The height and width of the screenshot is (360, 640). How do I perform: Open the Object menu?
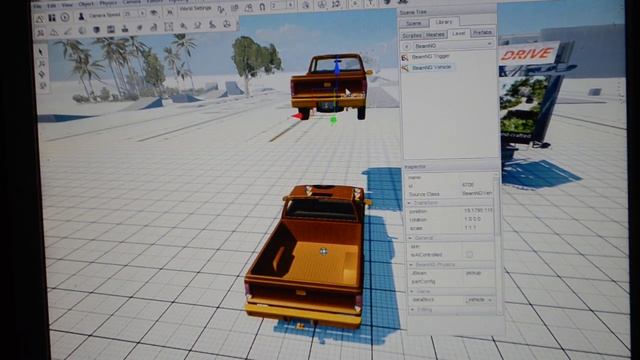[x=86, y=4]
